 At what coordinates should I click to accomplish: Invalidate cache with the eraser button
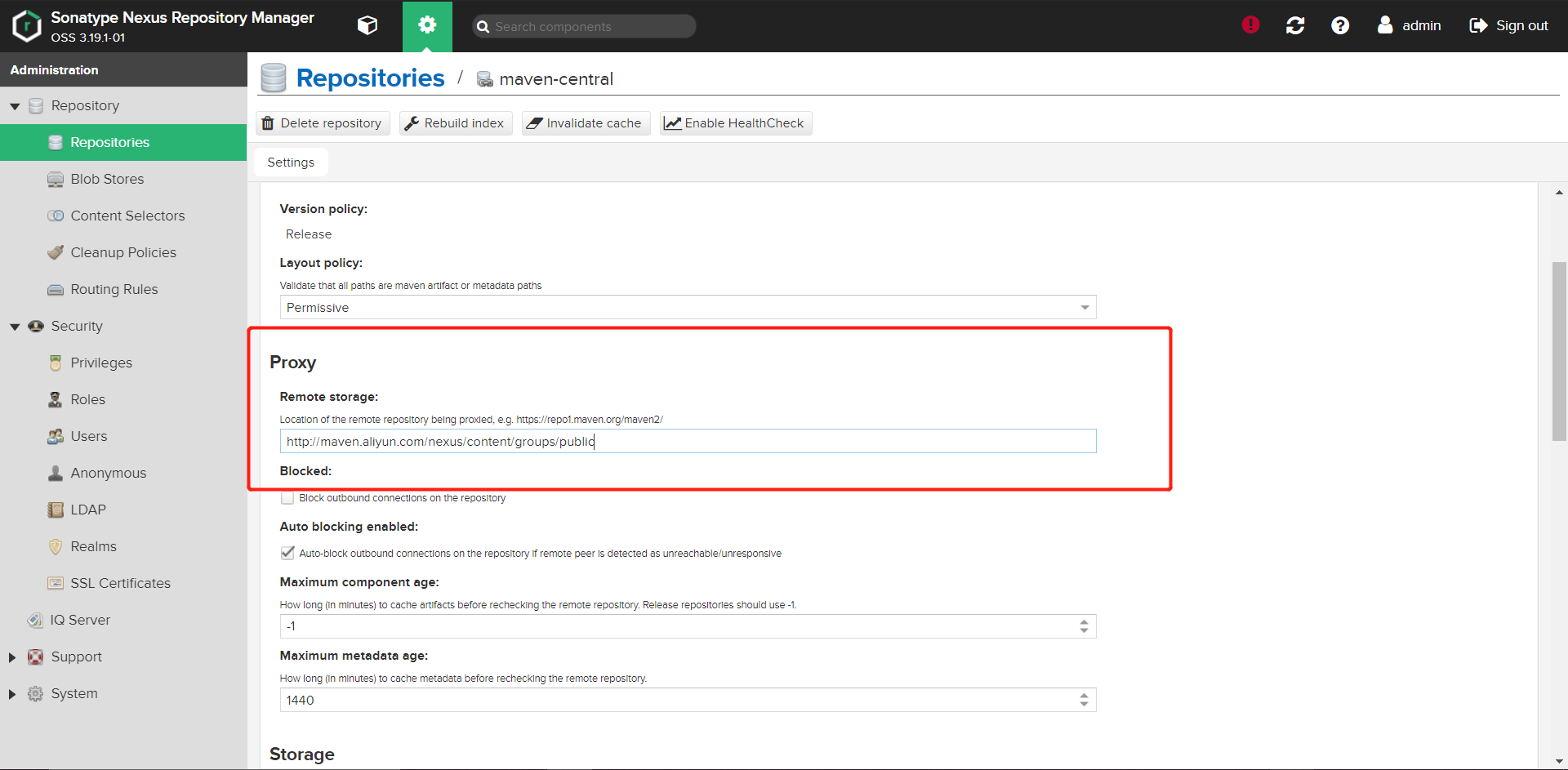point(586,123)
